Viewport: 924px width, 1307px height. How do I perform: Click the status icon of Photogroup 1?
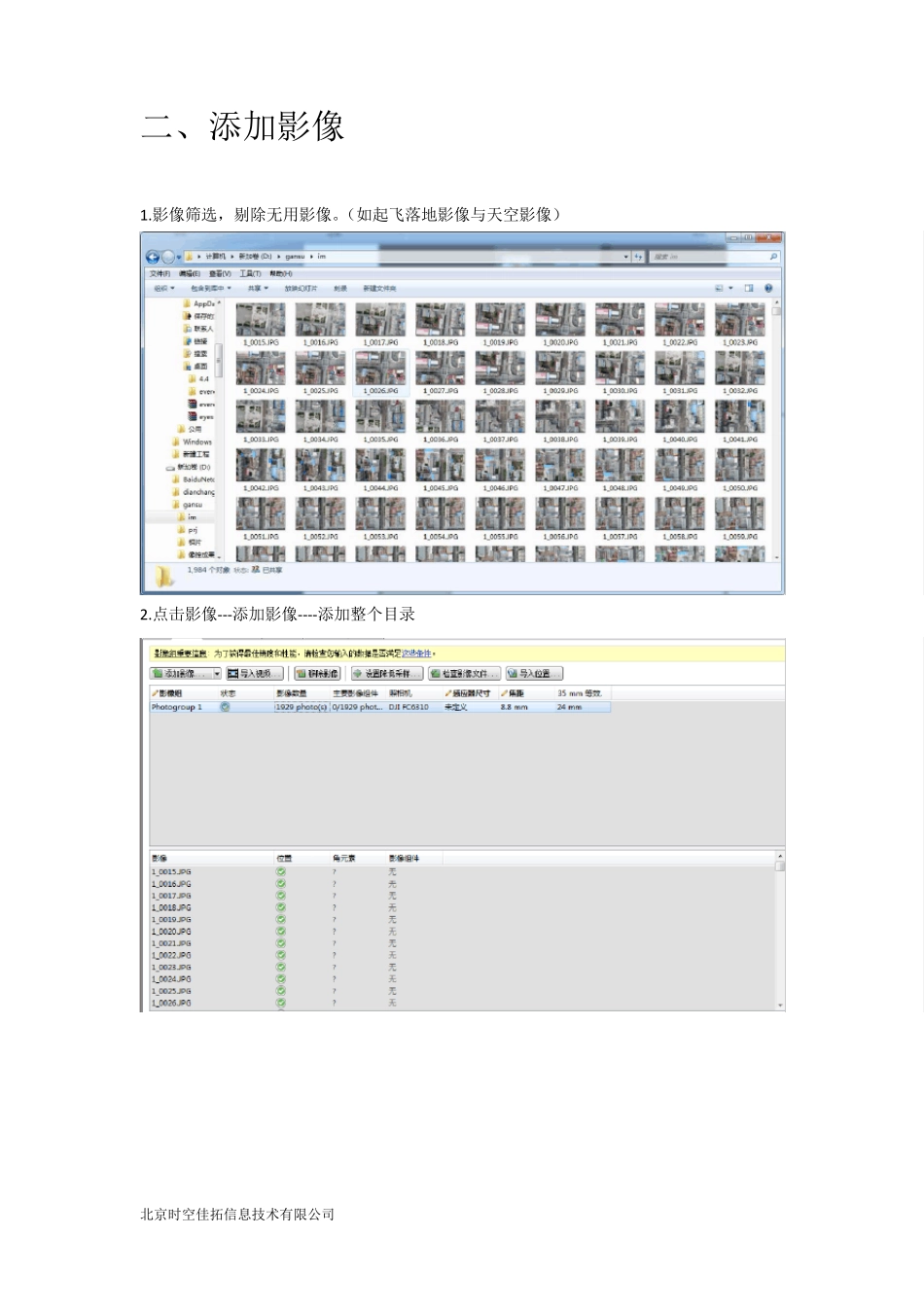pyautogui.click(x=226, y=707)
